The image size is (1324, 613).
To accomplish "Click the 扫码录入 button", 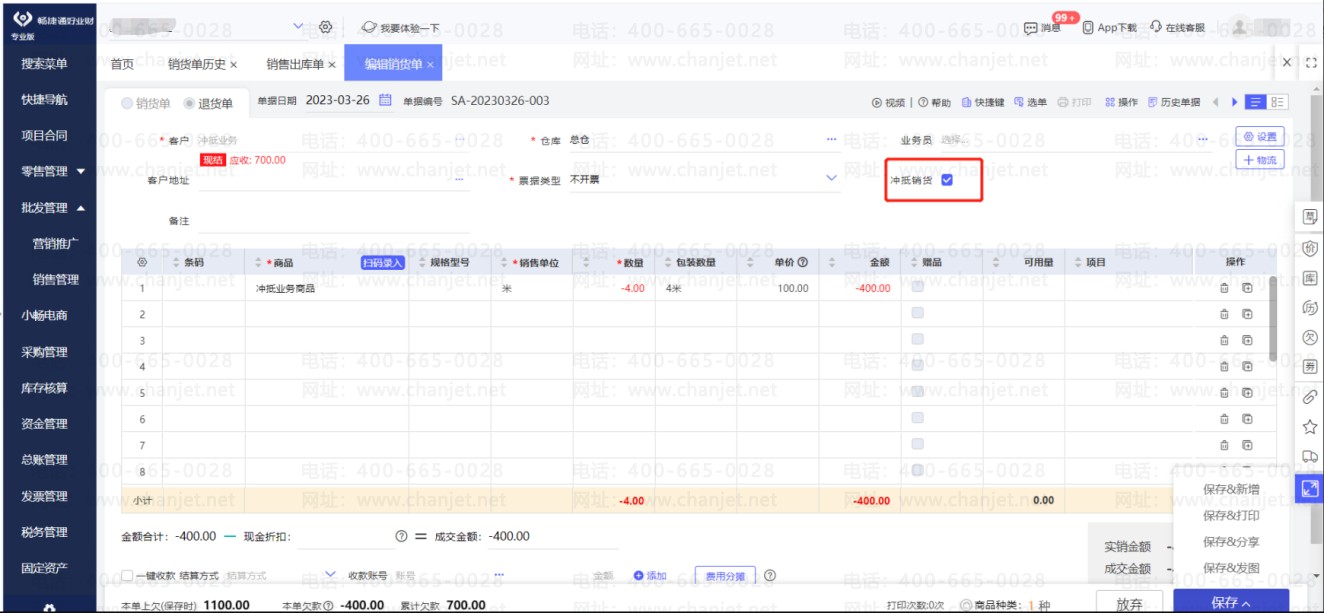I will point(382,262).
